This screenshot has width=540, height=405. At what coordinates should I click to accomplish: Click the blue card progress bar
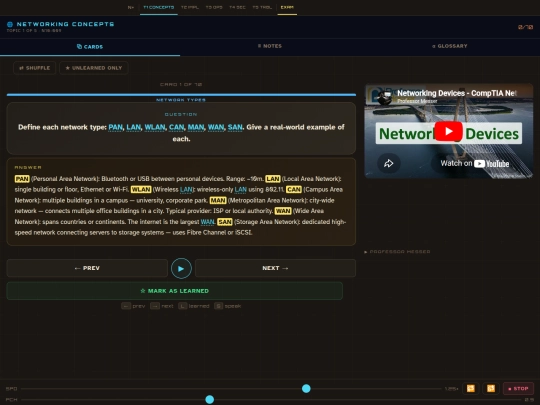181,94
